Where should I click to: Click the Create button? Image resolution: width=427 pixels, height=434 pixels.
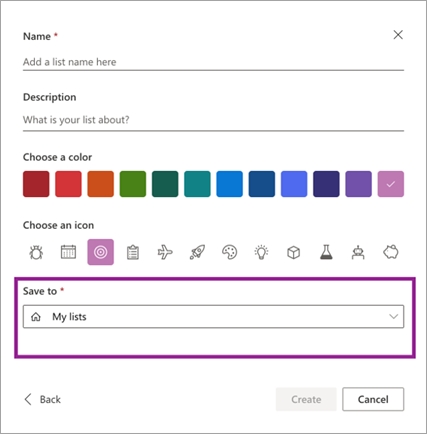306,399
